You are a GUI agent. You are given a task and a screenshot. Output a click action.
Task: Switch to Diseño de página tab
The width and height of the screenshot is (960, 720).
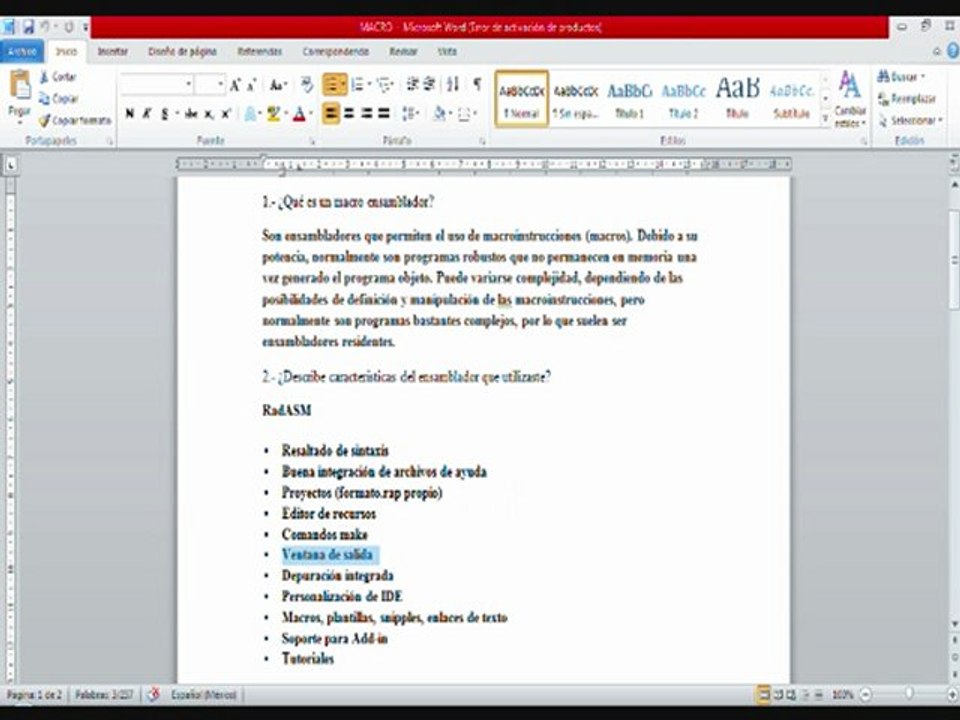[182, 51]
